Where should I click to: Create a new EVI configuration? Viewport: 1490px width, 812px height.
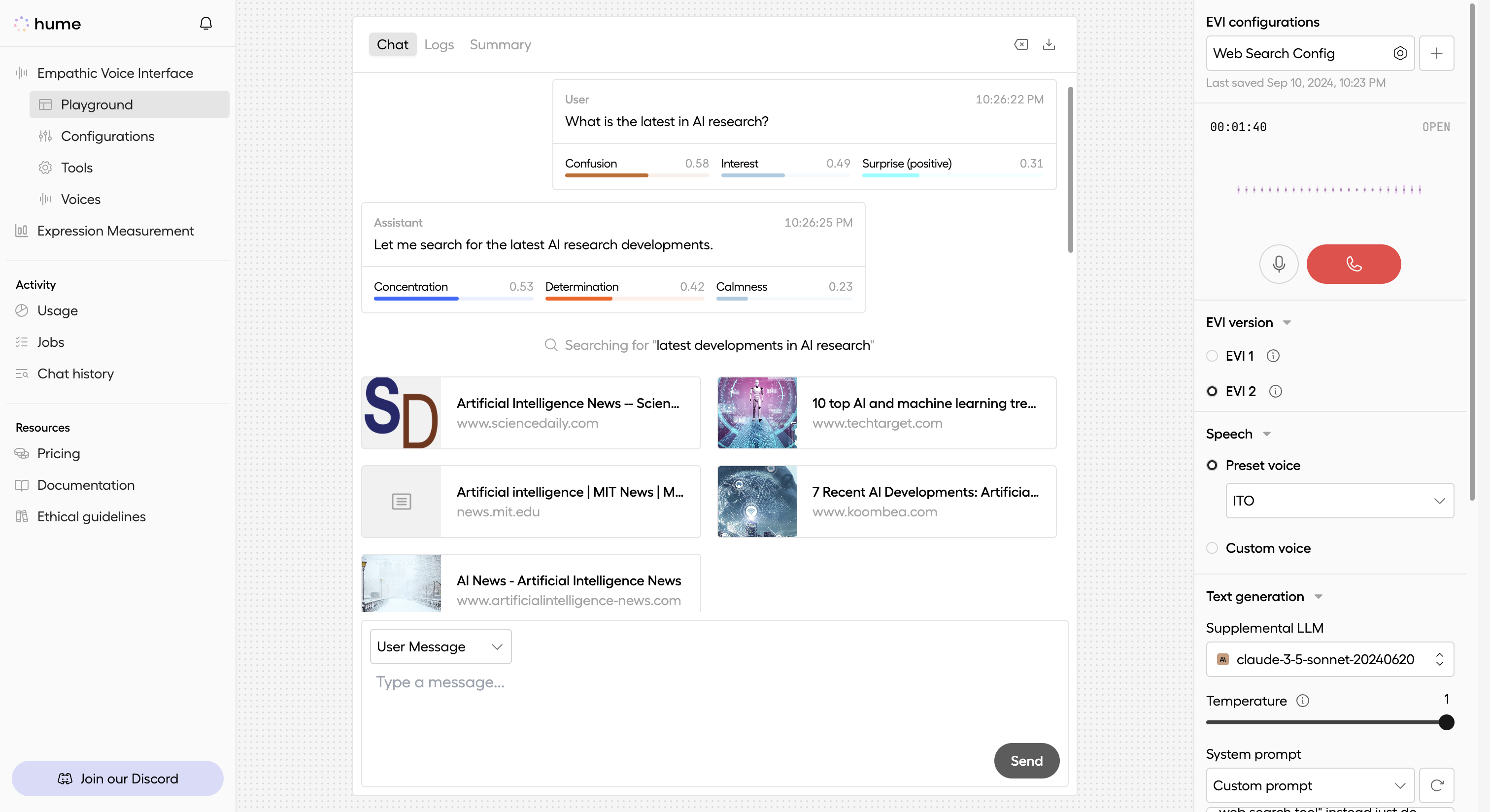(1437, 53)
